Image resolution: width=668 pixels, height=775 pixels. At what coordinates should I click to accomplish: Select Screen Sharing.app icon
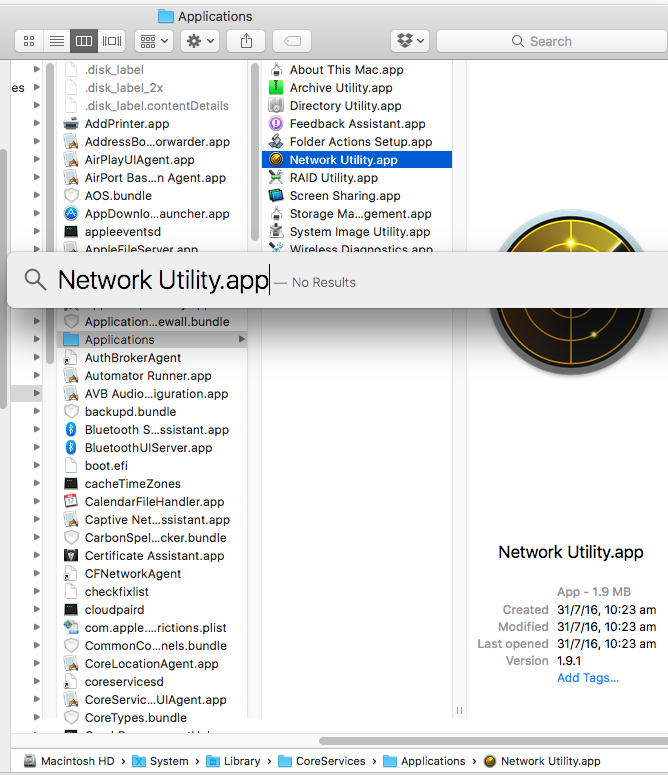276,196
